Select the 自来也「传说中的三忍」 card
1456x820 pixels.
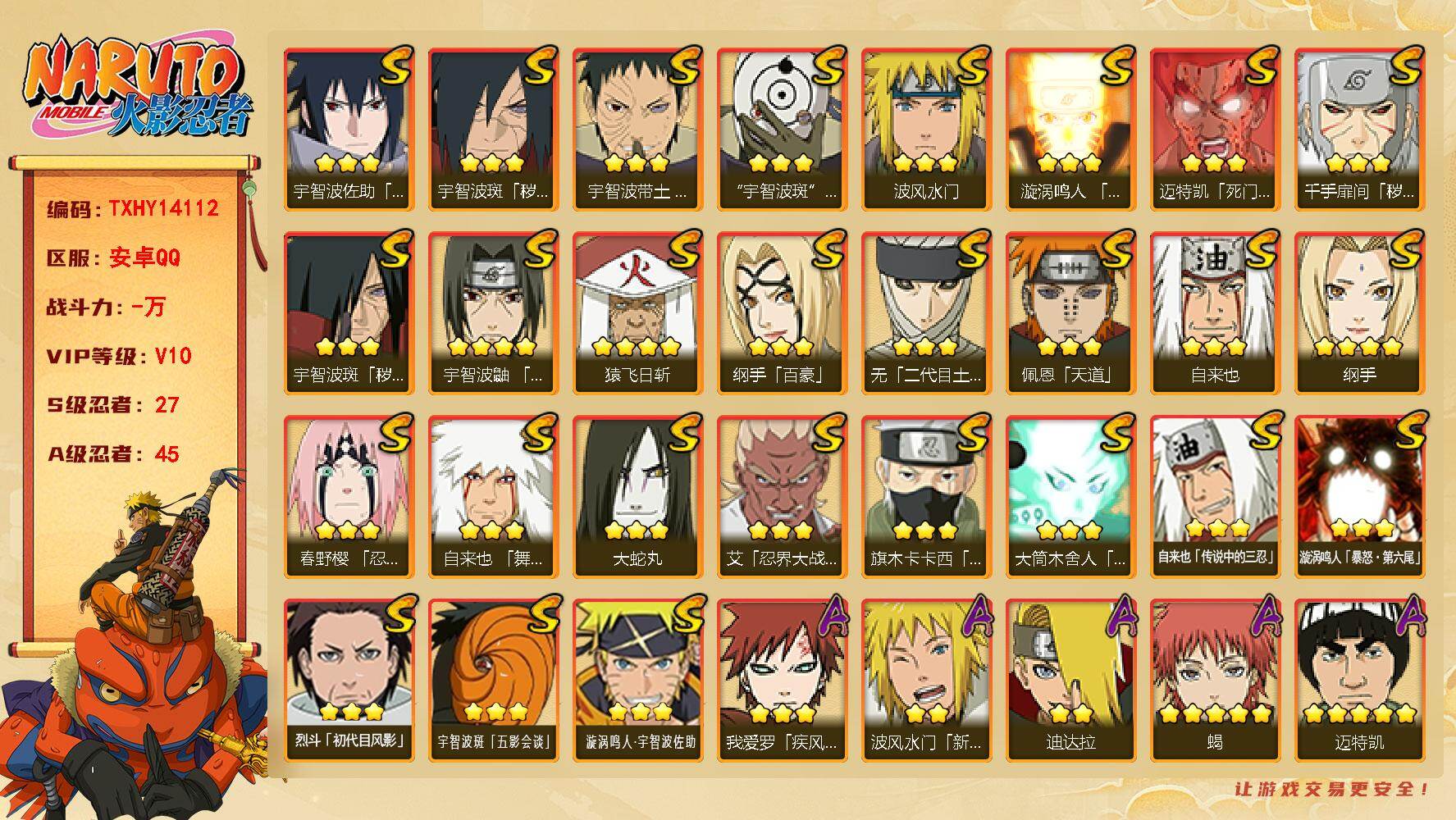1215,497
